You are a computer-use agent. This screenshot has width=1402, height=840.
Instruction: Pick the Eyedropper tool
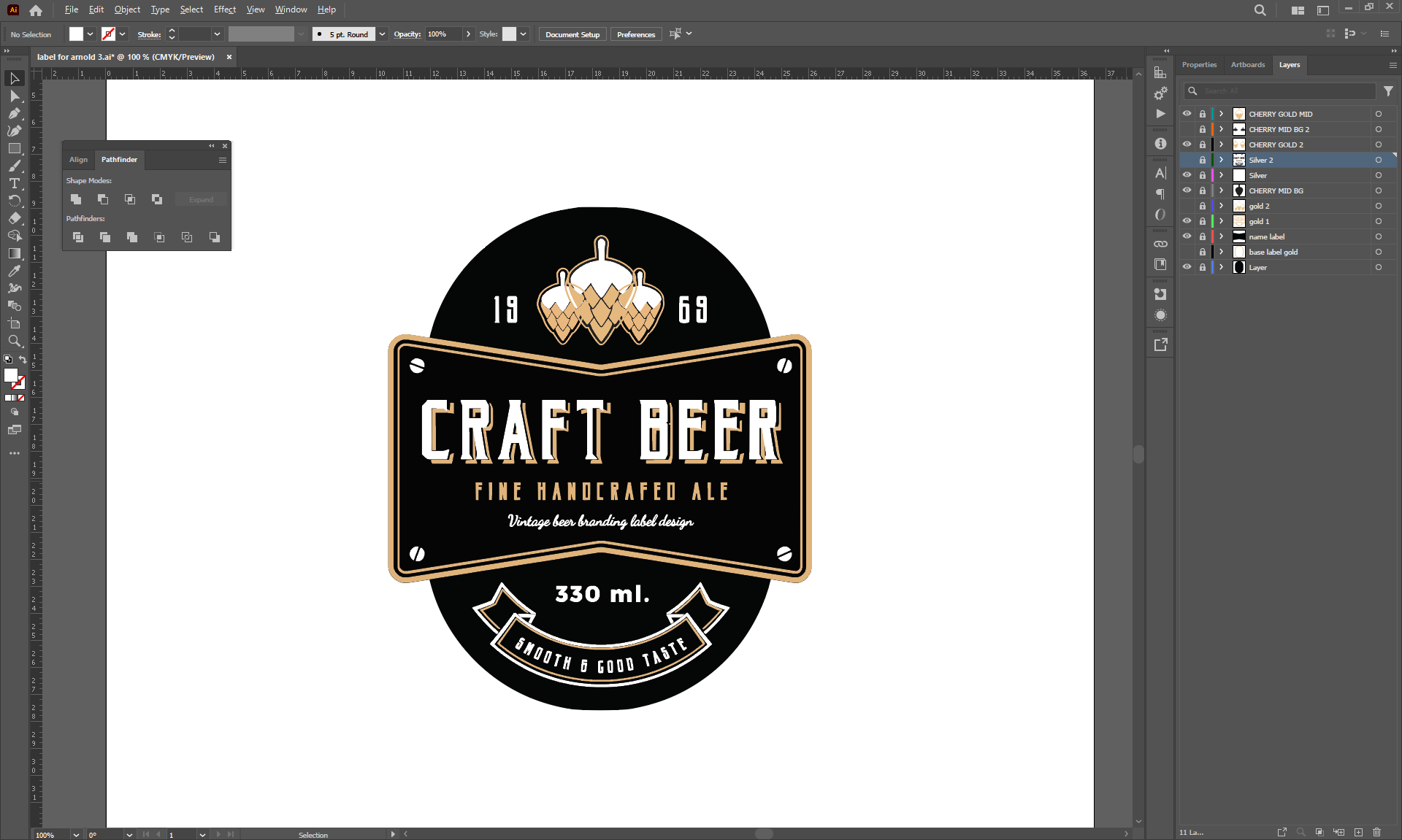pos(15,271)
